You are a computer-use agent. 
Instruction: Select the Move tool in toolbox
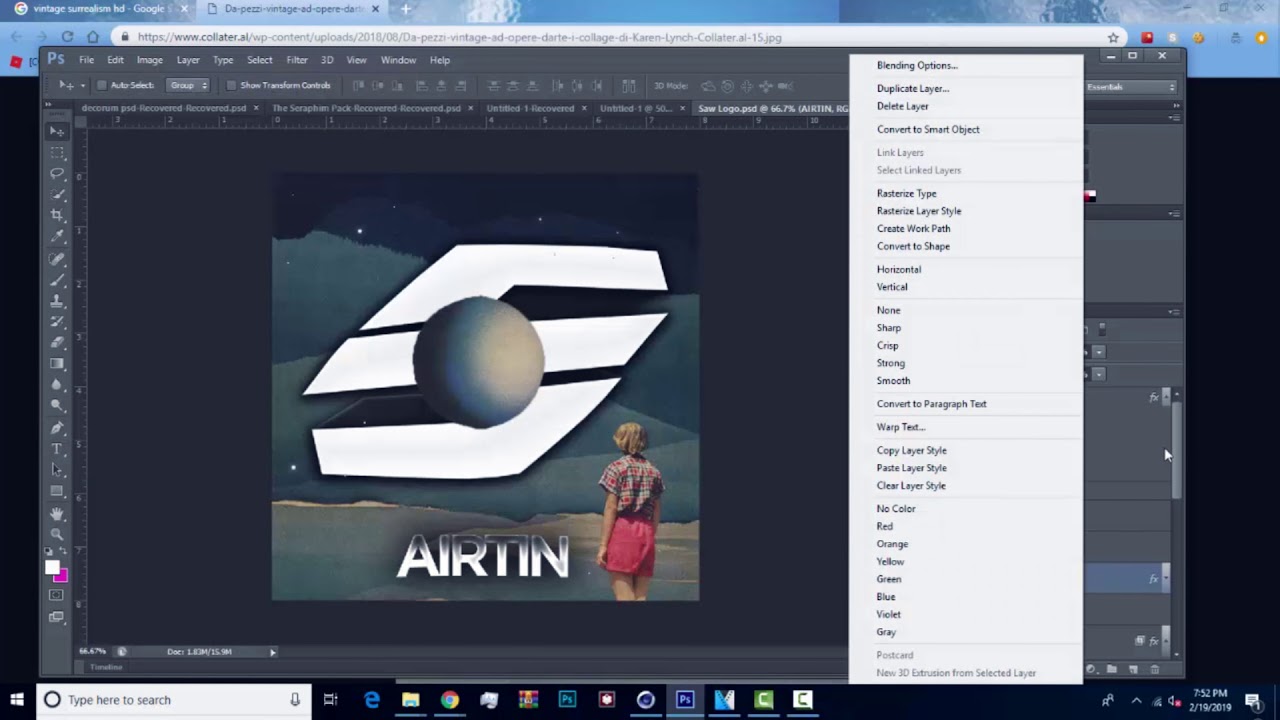tap(57, 131)
